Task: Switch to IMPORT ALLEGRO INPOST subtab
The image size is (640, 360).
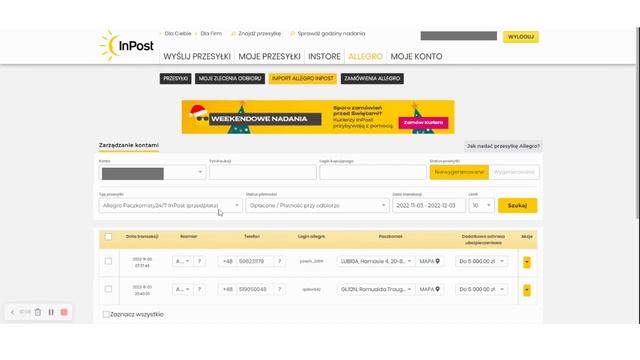Action: coord(302,78)
